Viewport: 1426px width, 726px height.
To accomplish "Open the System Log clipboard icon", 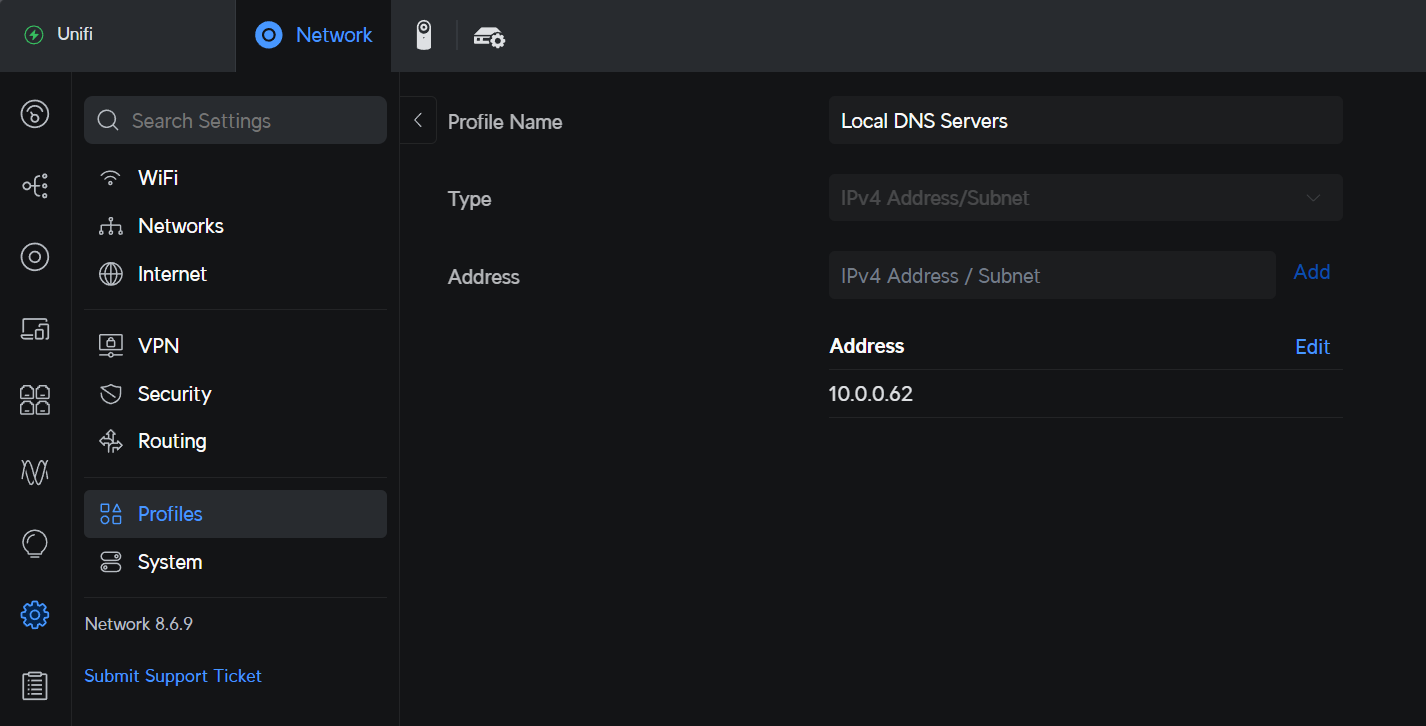I will [x=35, y=685].
